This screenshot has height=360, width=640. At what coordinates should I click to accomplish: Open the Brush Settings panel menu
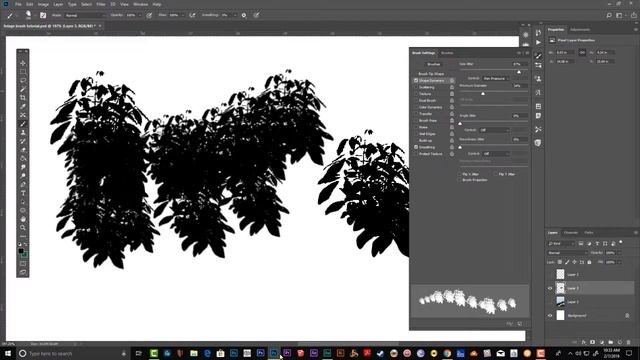527,53
